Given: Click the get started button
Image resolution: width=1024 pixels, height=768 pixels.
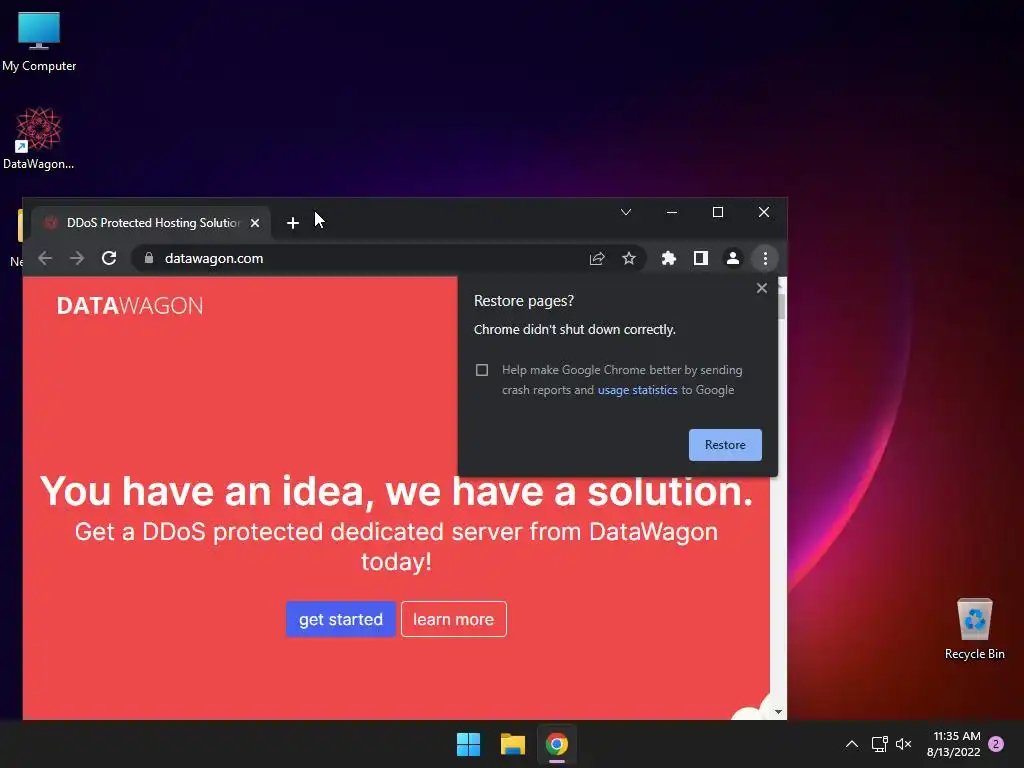Looking at the screenshot, I should (341, 619).
